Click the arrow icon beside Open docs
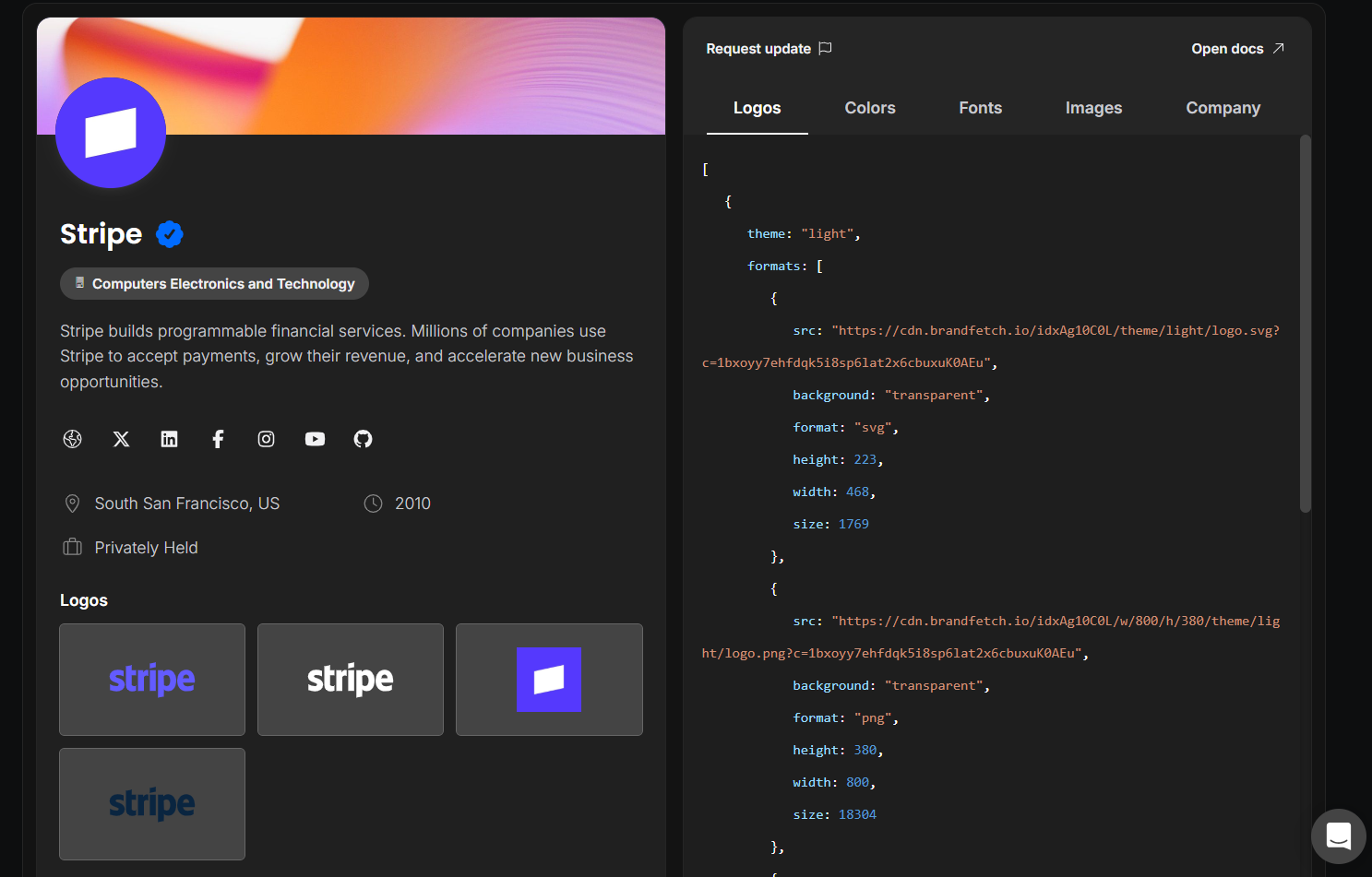1372x877 pixels. 1278,48
